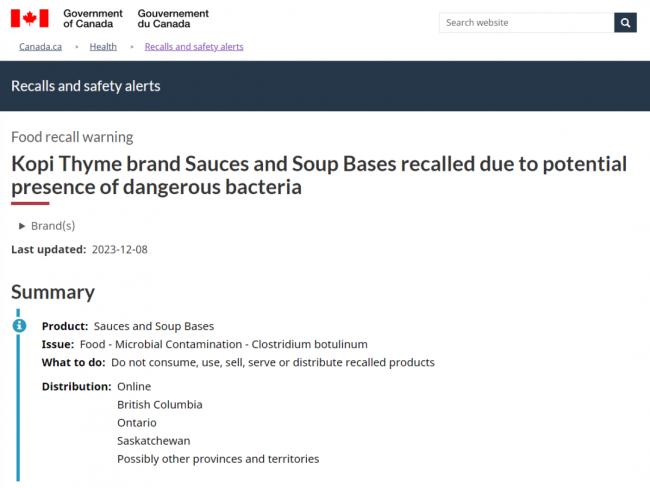
Task: Click the Canadian flag logo
Action: coord(29,19)
